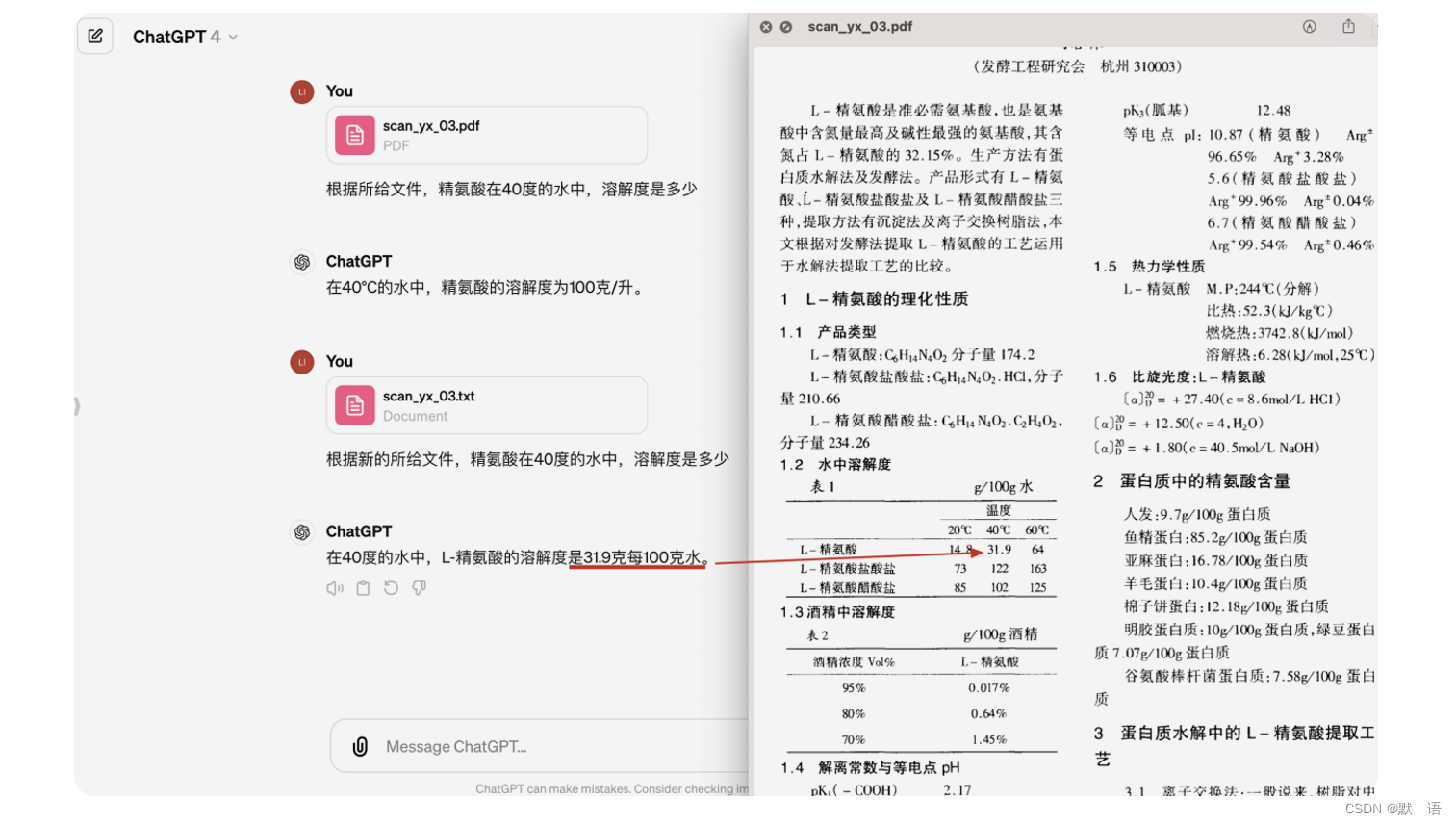Copy the last ChatGPT reply to clipboard

pos(363,588)
